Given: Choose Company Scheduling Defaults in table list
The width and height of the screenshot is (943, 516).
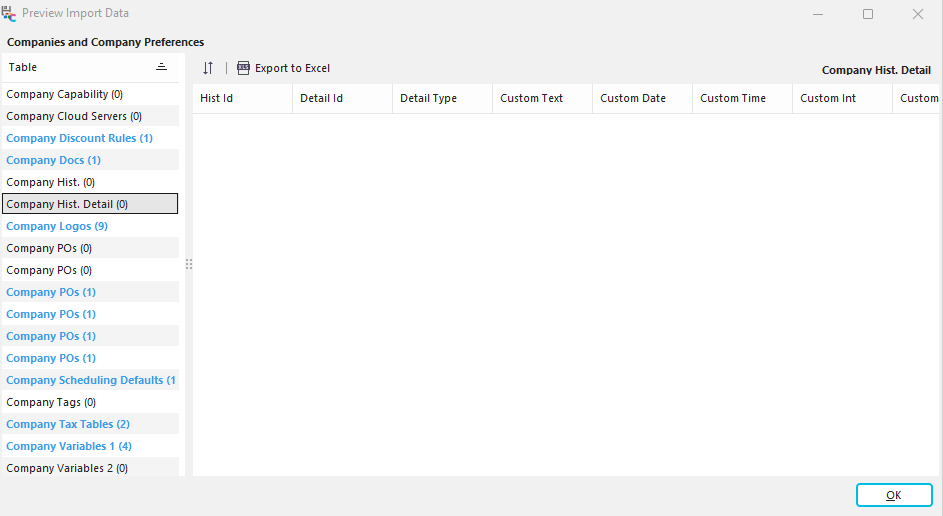Looking at the screenshot, I should click(x=90, y=380).
